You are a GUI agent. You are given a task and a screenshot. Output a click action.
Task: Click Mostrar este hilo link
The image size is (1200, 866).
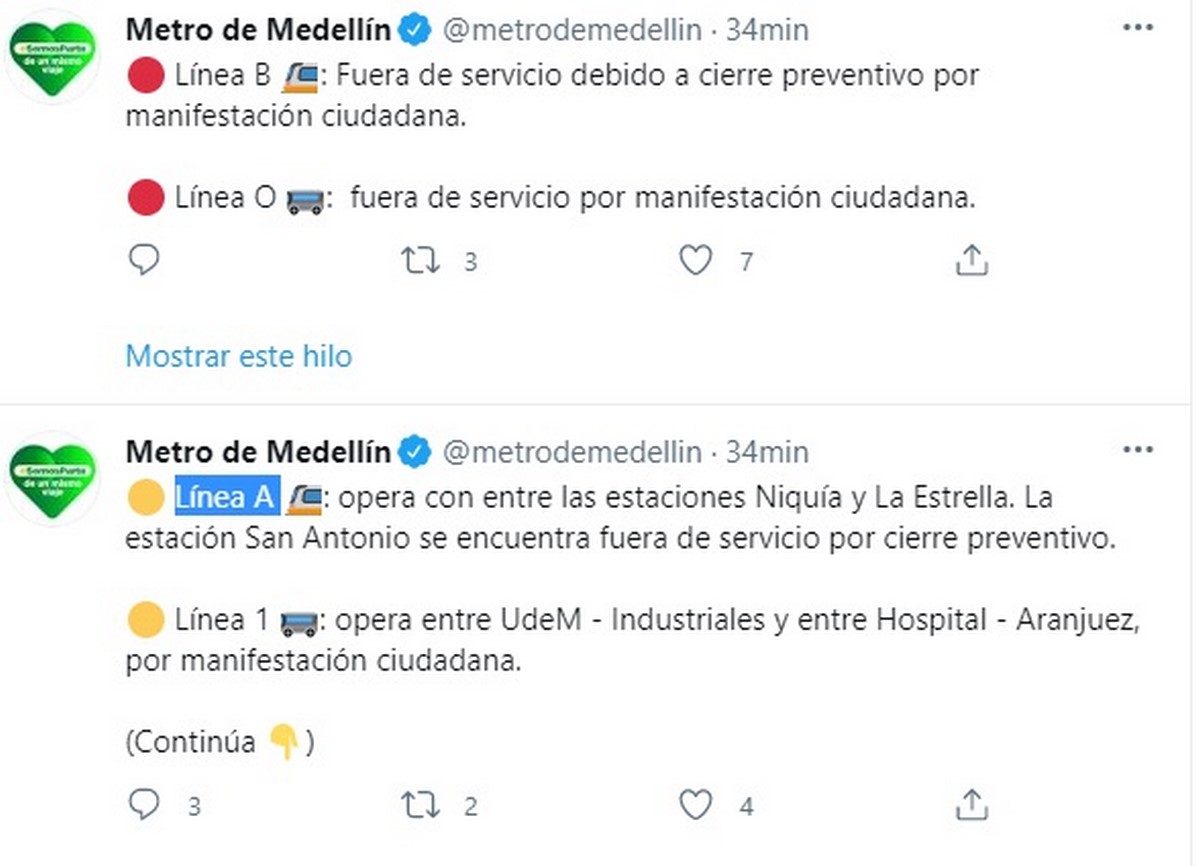tap(238, 356)
